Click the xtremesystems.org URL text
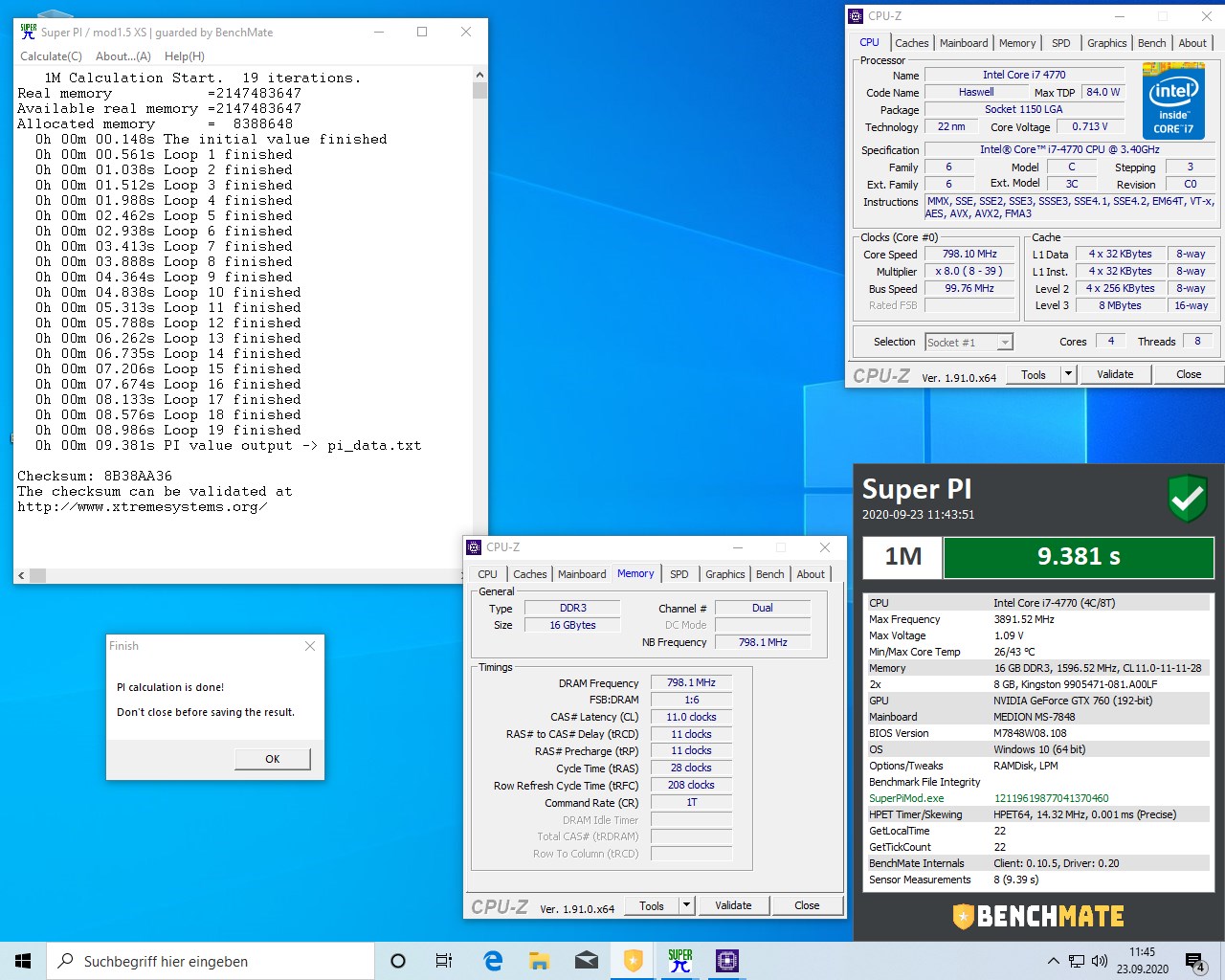This screenshot has width=1225, height=980. [x=142, y=506]
